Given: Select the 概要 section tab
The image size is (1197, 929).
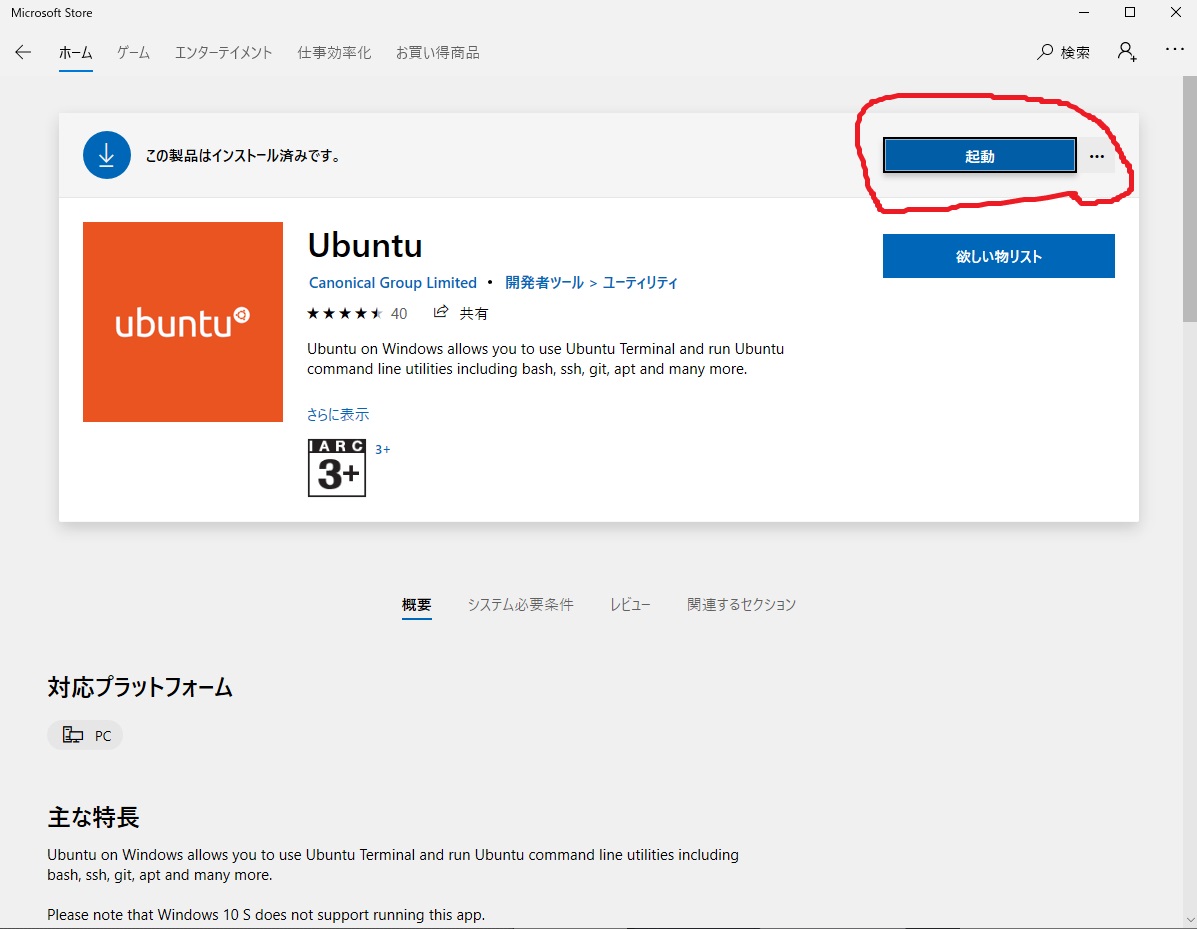Looking at the screenshot, I should 417,605.
